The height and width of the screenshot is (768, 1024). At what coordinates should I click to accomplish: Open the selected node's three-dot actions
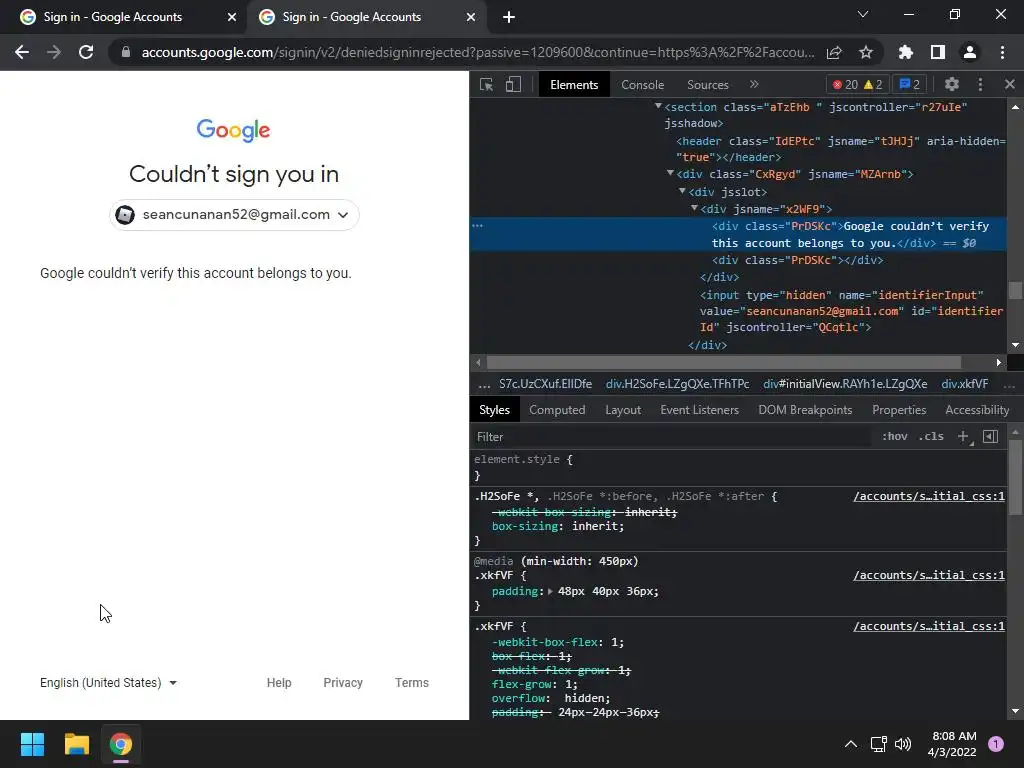[x=477, y=226]
